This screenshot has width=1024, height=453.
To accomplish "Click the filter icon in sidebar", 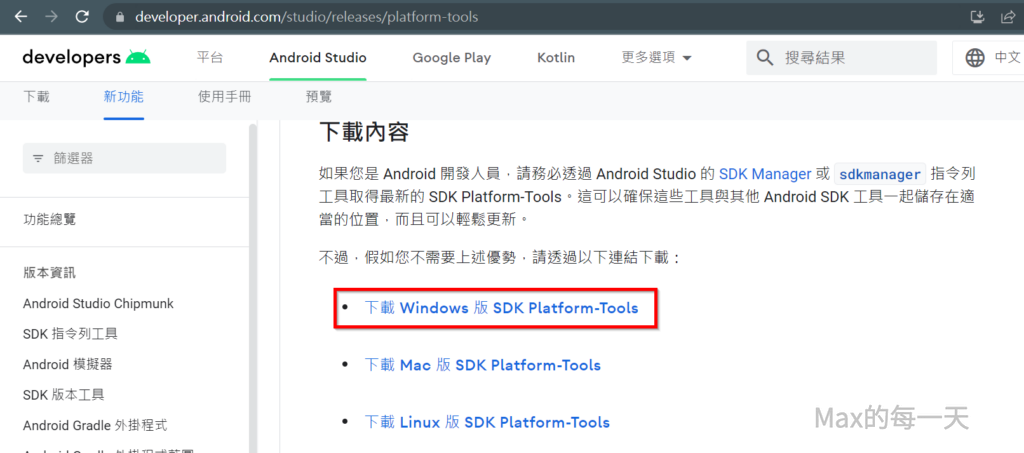I will point(39,158).
